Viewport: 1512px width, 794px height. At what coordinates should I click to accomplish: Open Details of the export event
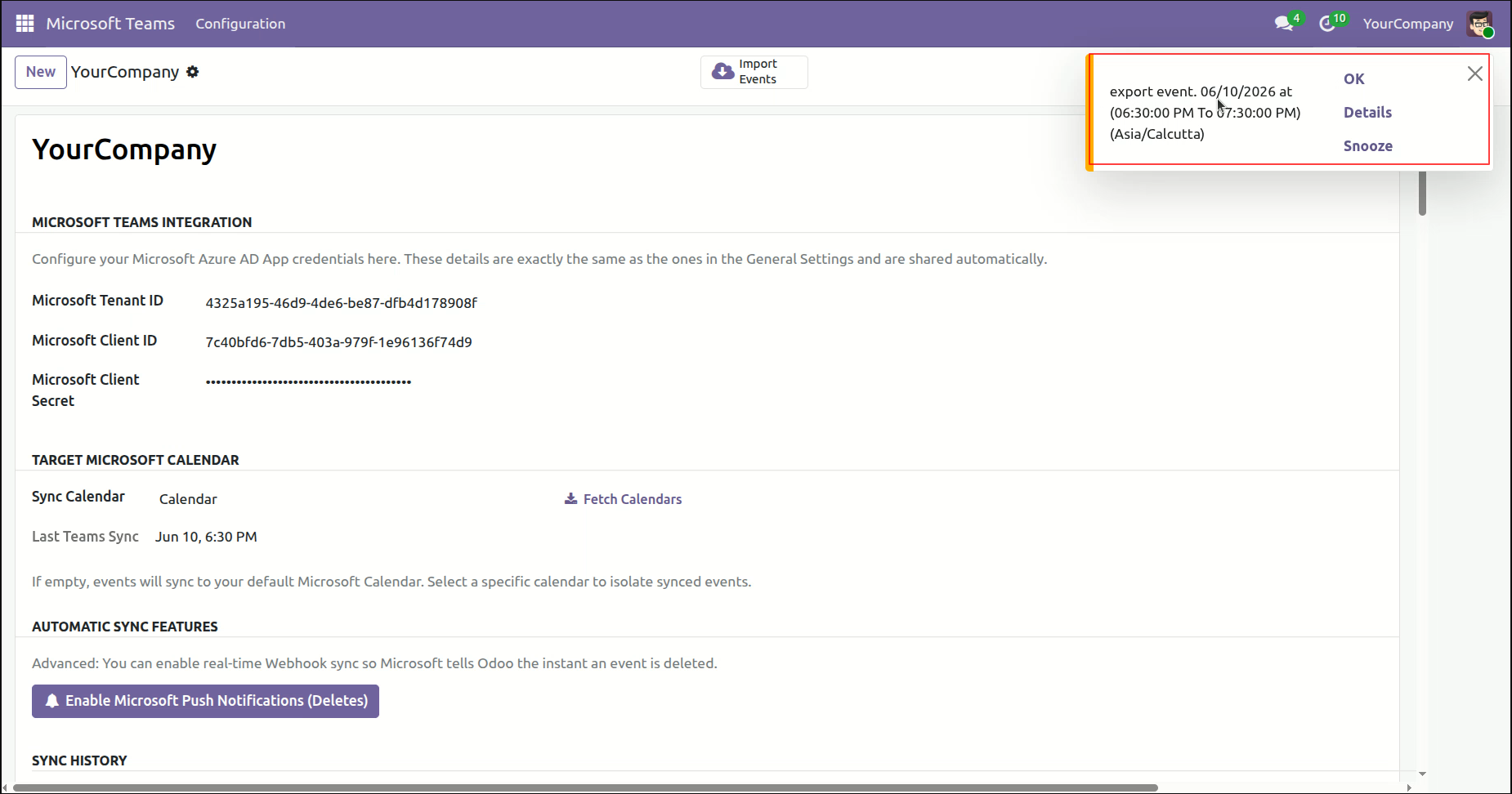pyautogui.click(x=1367, y=113)
